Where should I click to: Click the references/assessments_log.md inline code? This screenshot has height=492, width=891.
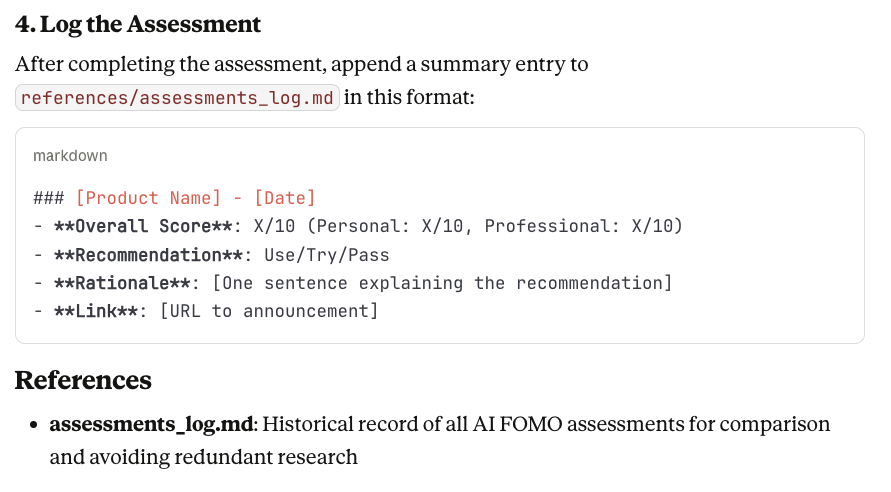pyautogui.click(x=178, y=98)
